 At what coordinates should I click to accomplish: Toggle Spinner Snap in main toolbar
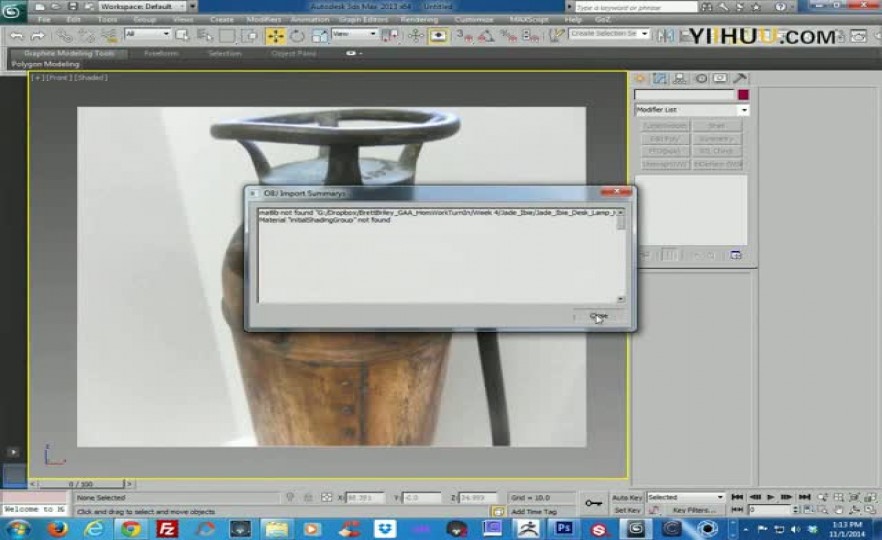click(530, 36)
